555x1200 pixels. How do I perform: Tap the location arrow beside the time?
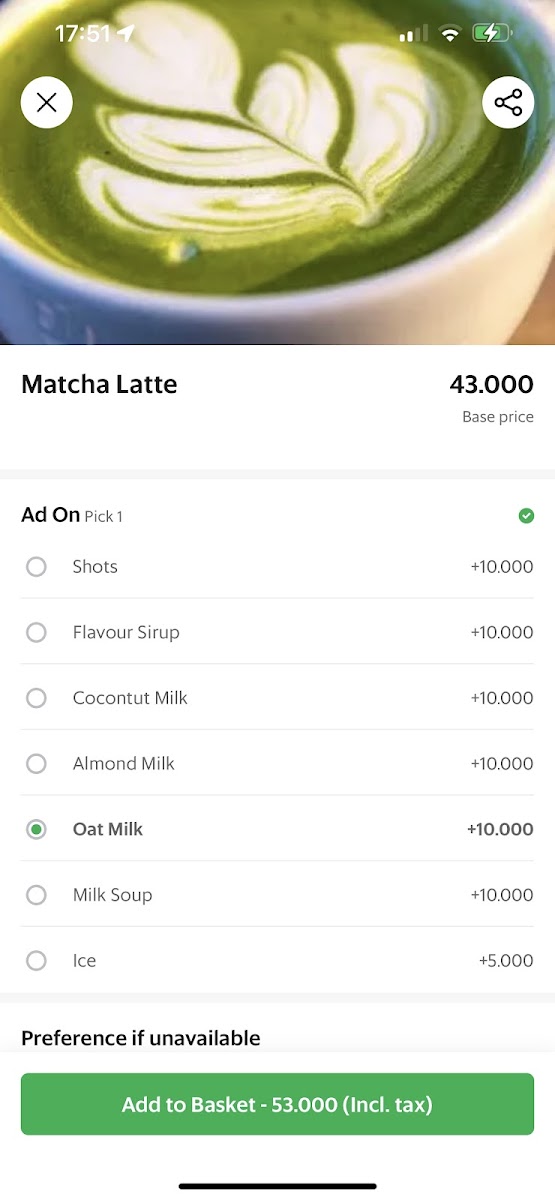(125, 33)
